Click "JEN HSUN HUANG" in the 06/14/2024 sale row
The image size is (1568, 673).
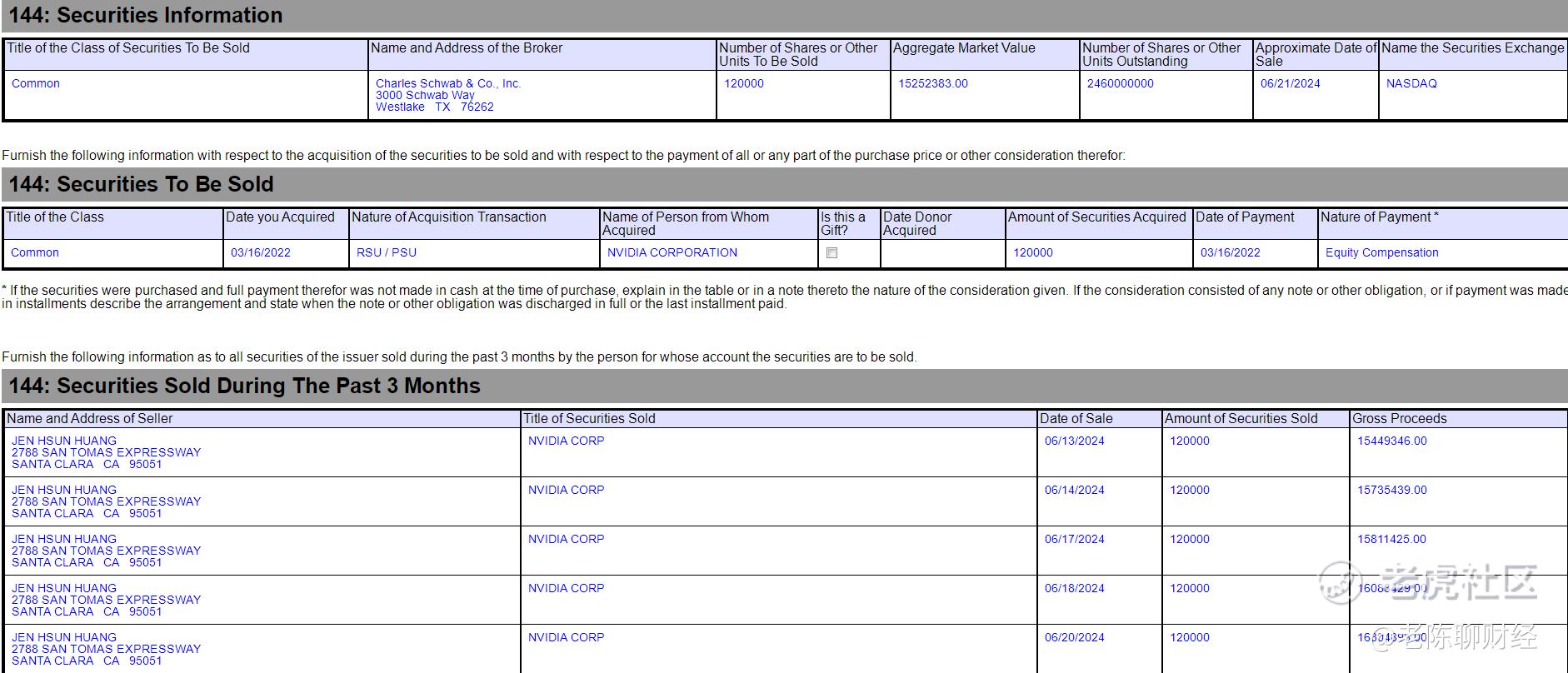[64, 490]
